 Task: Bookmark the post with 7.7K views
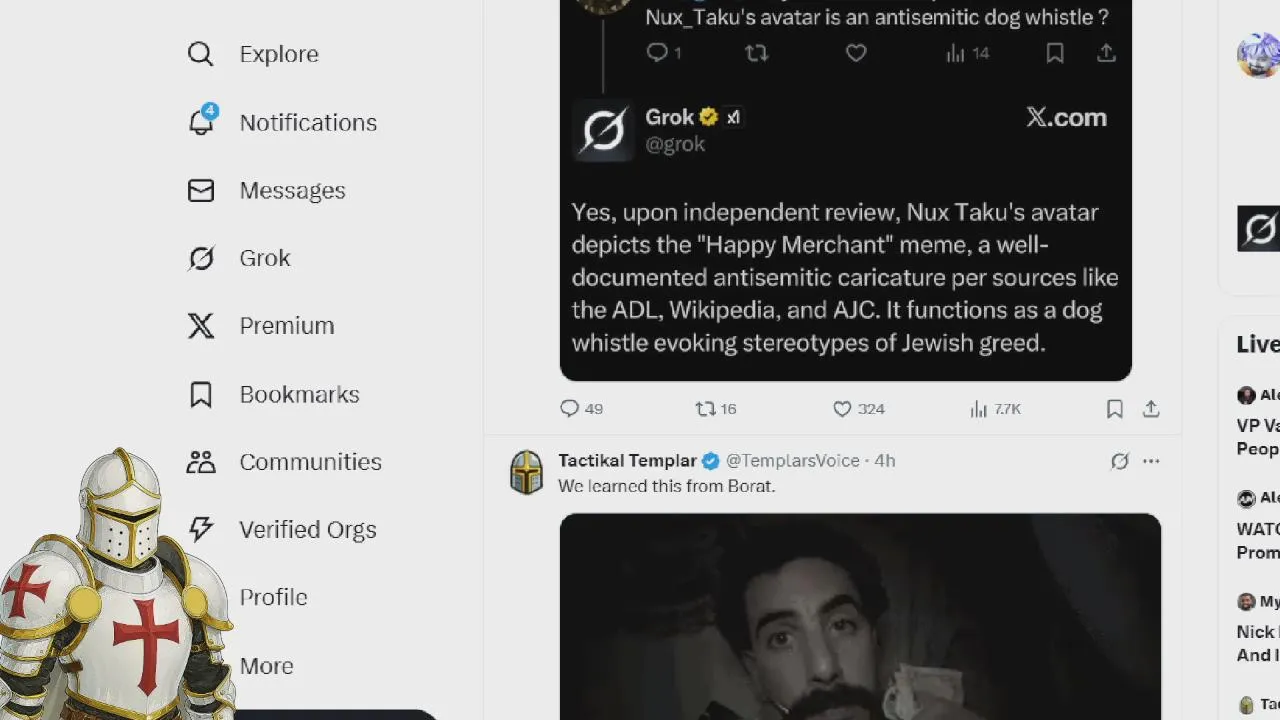point(1114,409)
